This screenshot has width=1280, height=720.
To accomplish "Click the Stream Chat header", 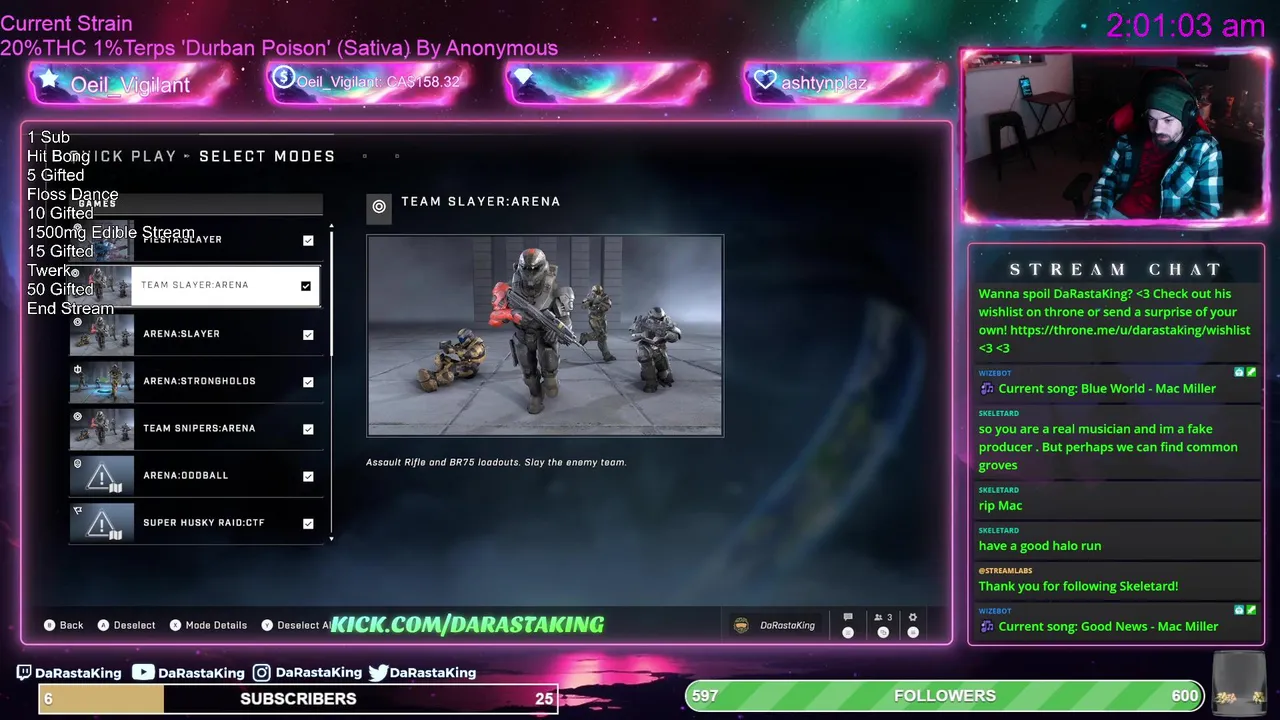I will coord(1115,270).
